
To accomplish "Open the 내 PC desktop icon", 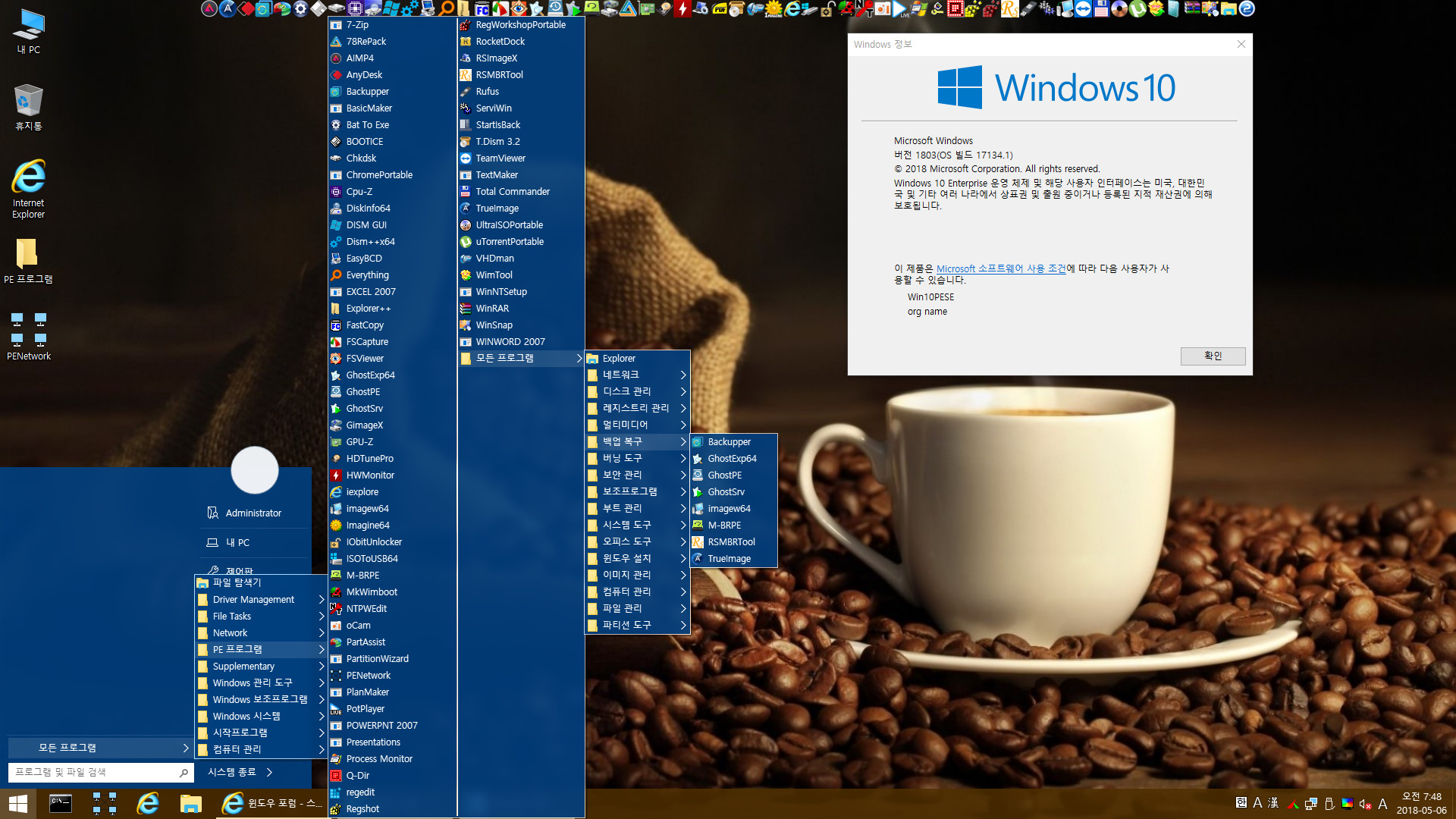I will [x=29, y=32].
